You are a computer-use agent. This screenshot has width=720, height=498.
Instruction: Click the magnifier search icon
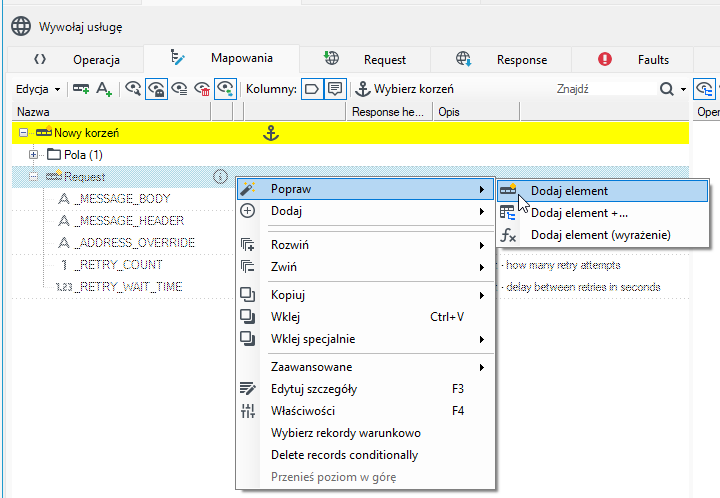(667, 89)
